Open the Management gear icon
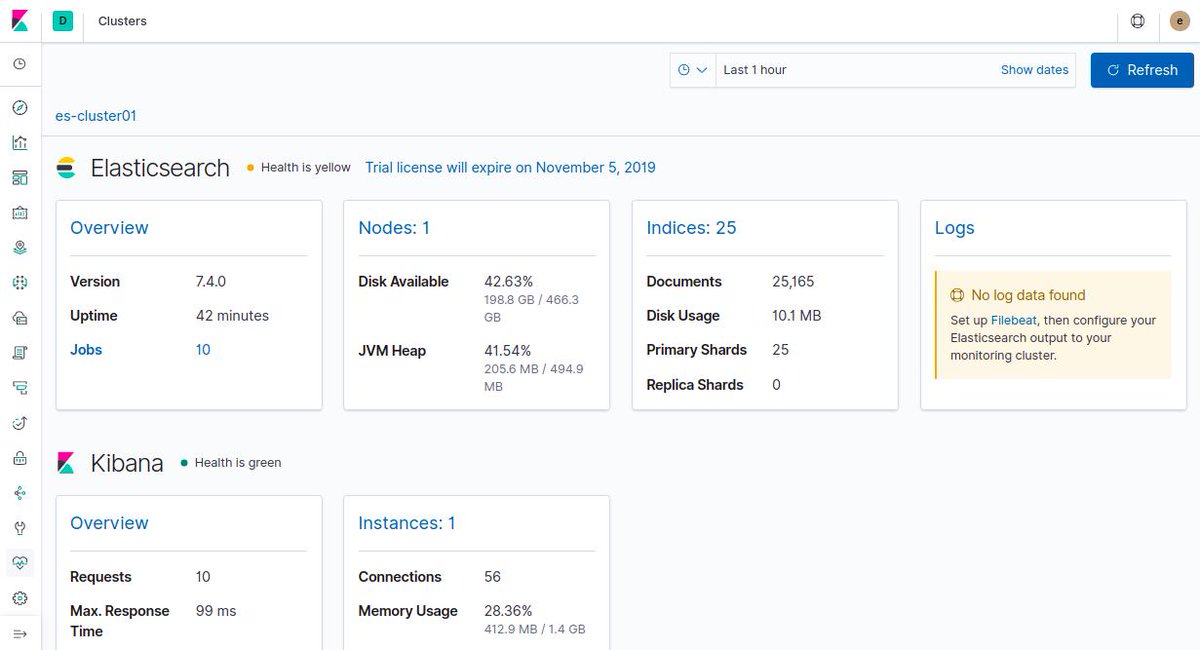This screenshot has height=650, width=1200. pos(20,598)
